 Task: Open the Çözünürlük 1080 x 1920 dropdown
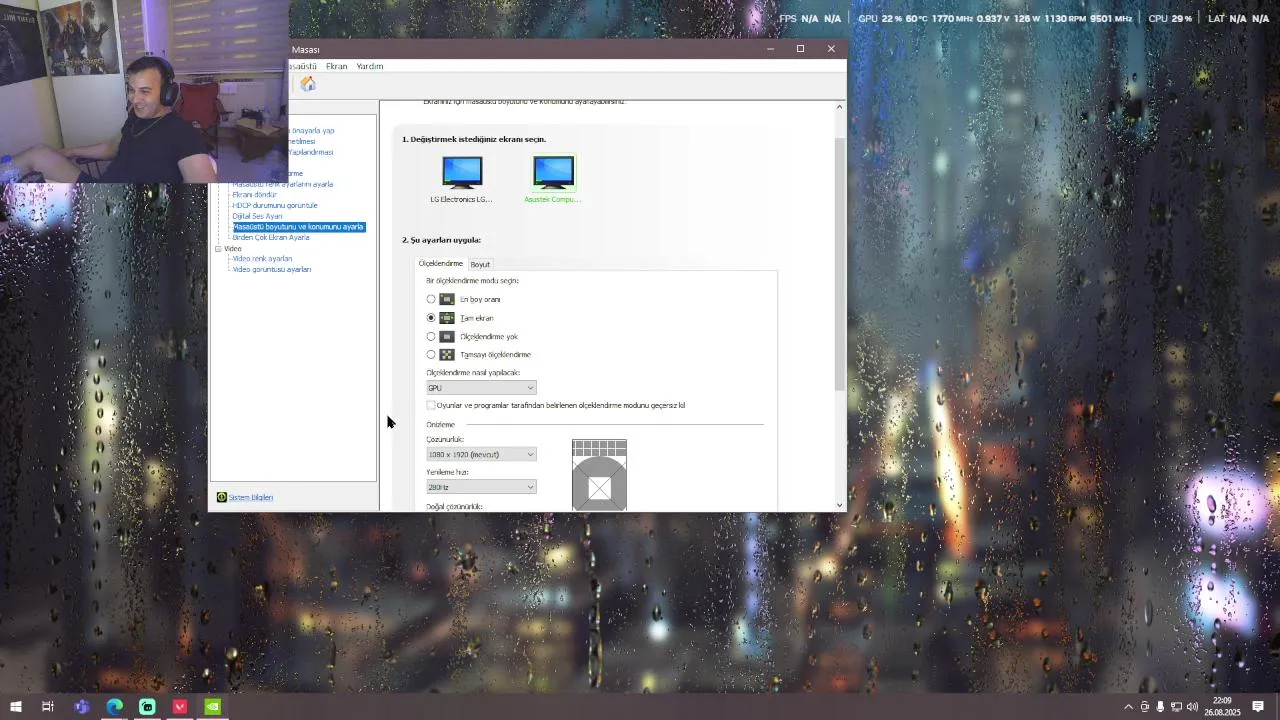click(x=481, y=454)
